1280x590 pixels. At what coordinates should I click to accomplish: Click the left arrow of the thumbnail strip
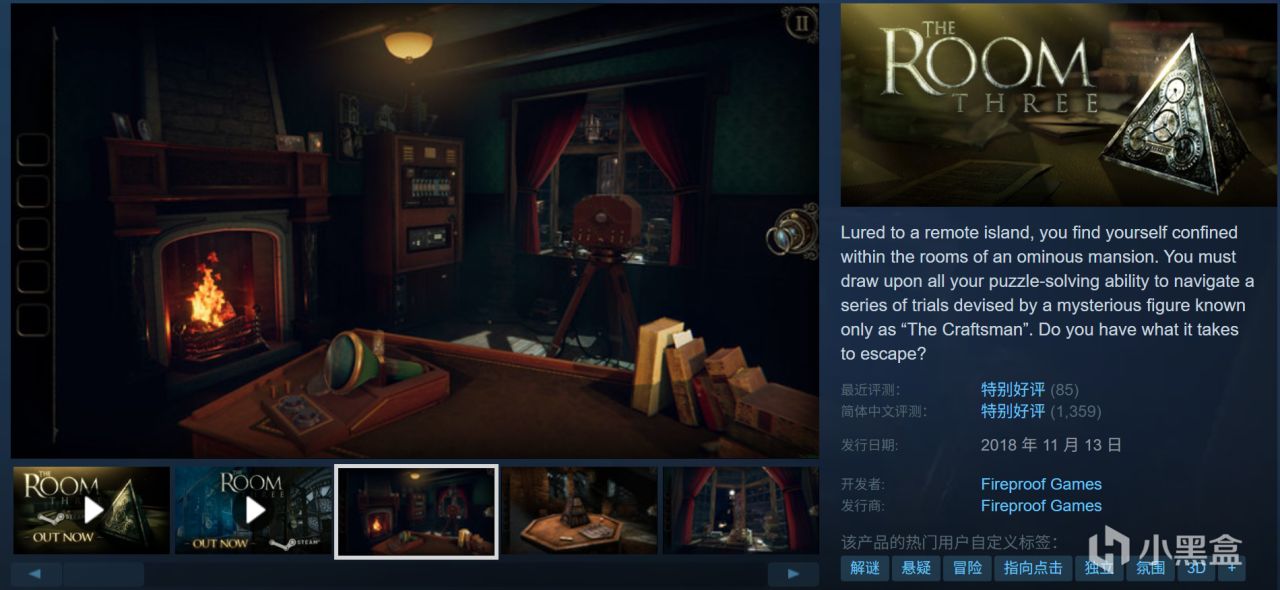(x=36, y=574)
